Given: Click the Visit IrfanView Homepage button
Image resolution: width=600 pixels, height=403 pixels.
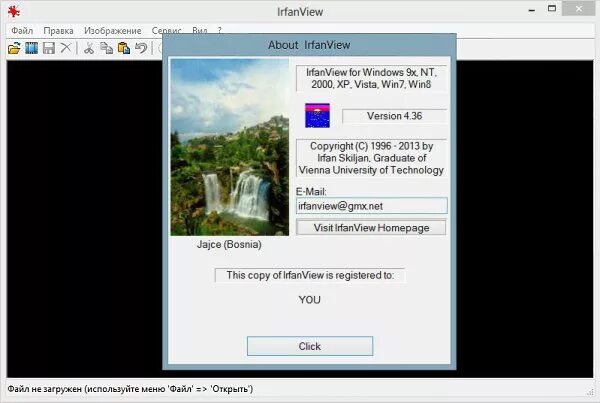Looking at the screenshot, I should (371, 228).
